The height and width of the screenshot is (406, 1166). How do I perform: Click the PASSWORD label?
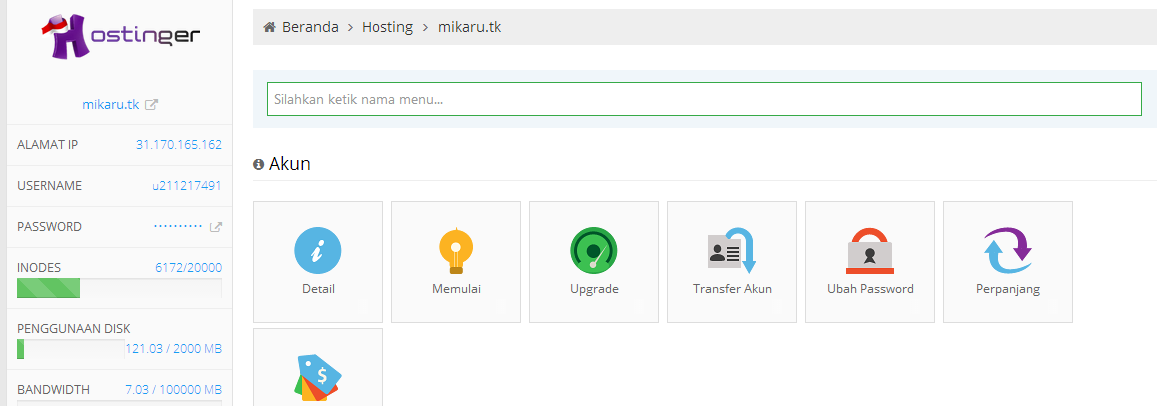50,227
